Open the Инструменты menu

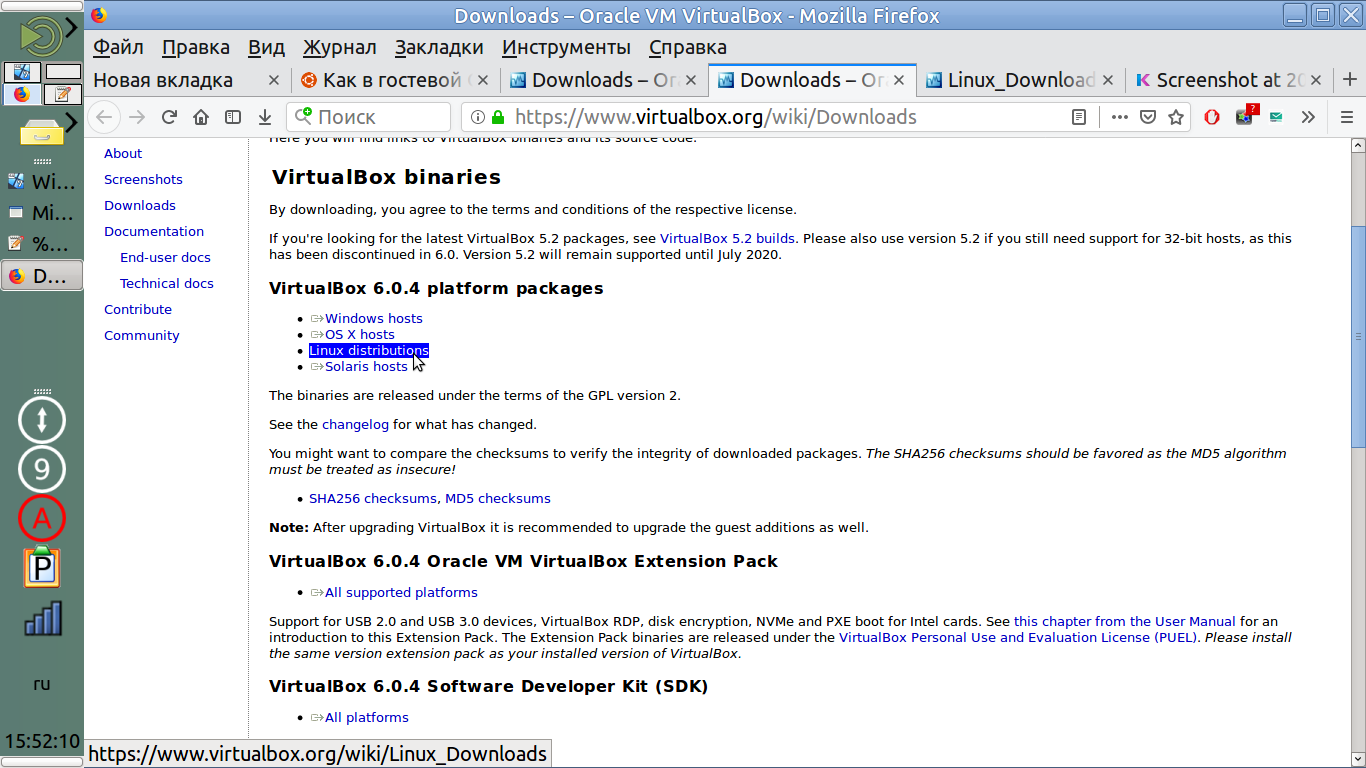click(x=566, y=47)
